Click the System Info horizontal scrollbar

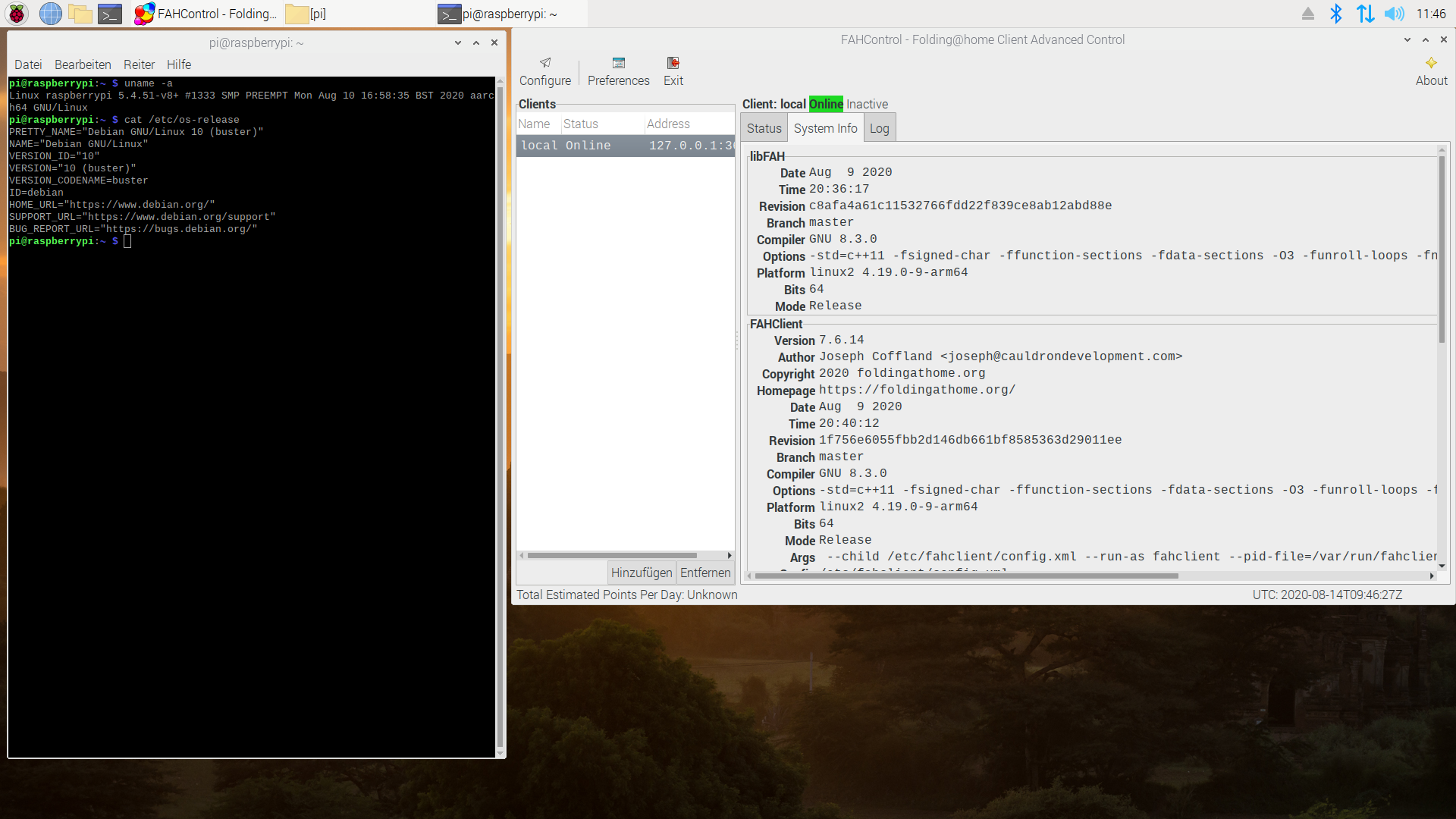pyautogui.click(x=966, y=576)
